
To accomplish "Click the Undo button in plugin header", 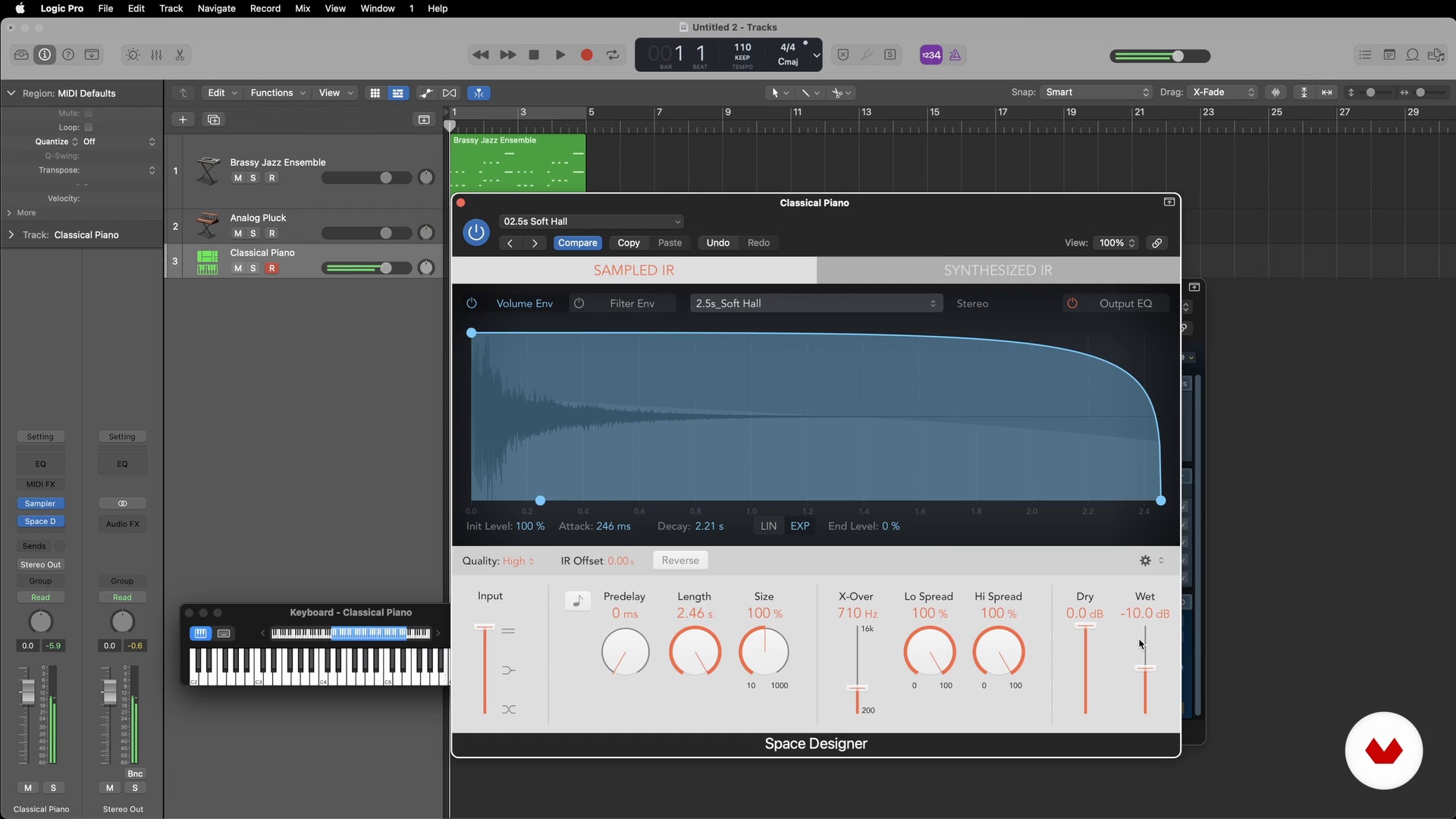I will [x=717, y=243].
